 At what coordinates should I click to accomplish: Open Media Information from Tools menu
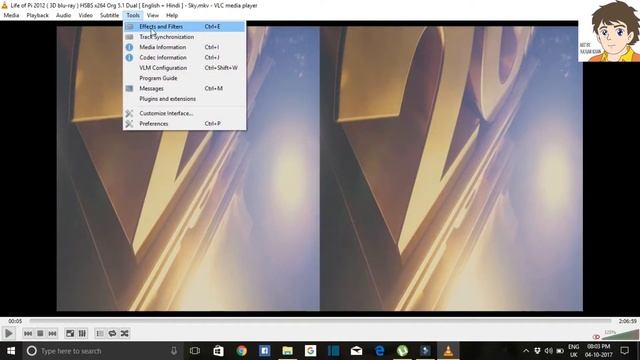[x=184, y=47]
